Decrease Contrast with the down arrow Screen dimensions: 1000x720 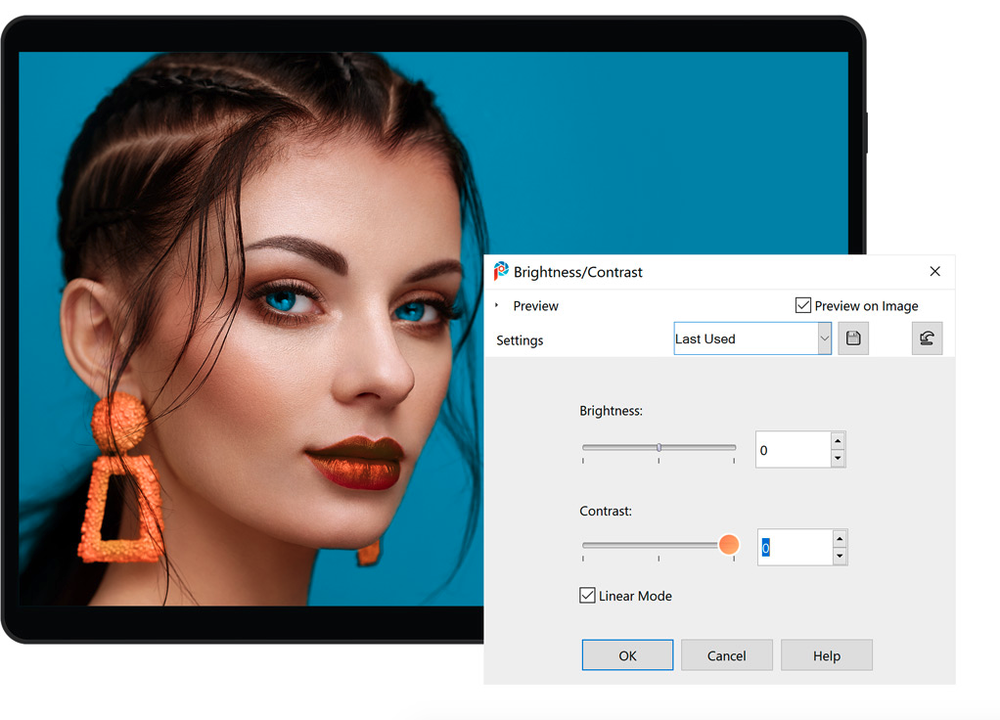click(x=839, y=556)
